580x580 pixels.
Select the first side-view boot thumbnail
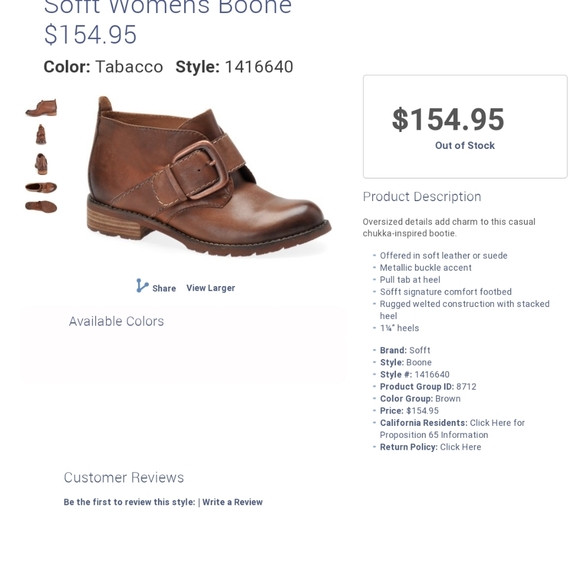(x=41, y=108)
